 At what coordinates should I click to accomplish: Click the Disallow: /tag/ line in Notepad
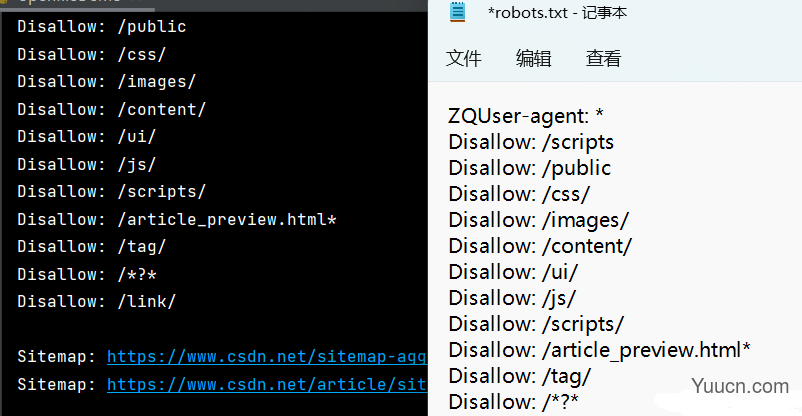(520, 377)
